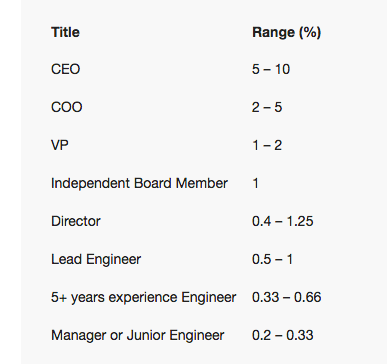Click the Independent Board Member value 1
This screenshot has width=387, height=364.
click(x=256, y=183)
